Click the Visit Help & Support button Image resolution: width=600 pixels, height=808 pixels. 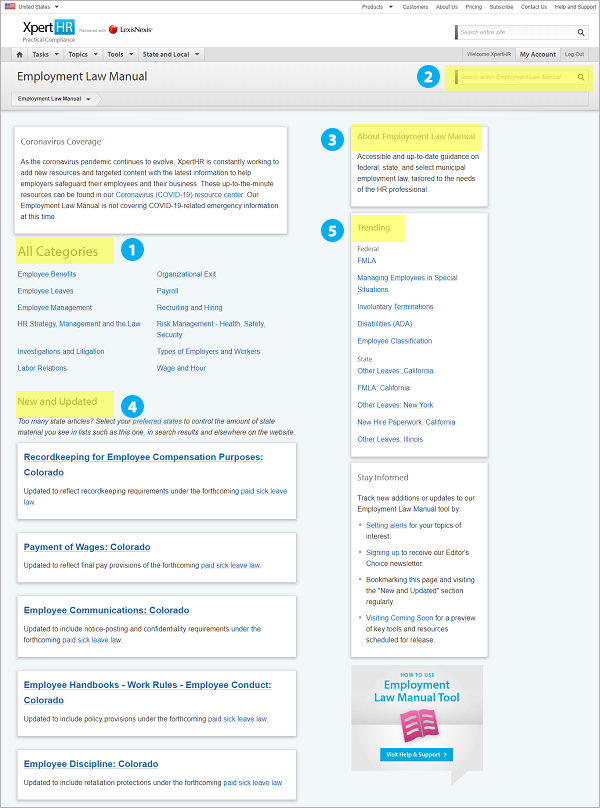(416, 754)
